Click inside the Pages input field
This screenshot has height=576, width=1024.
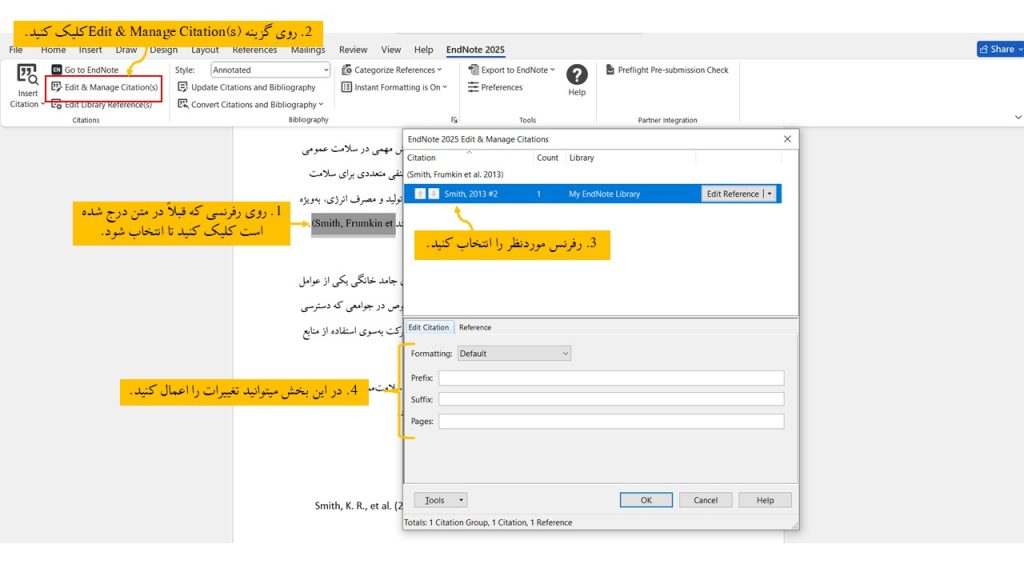click(x=609, y=421)
